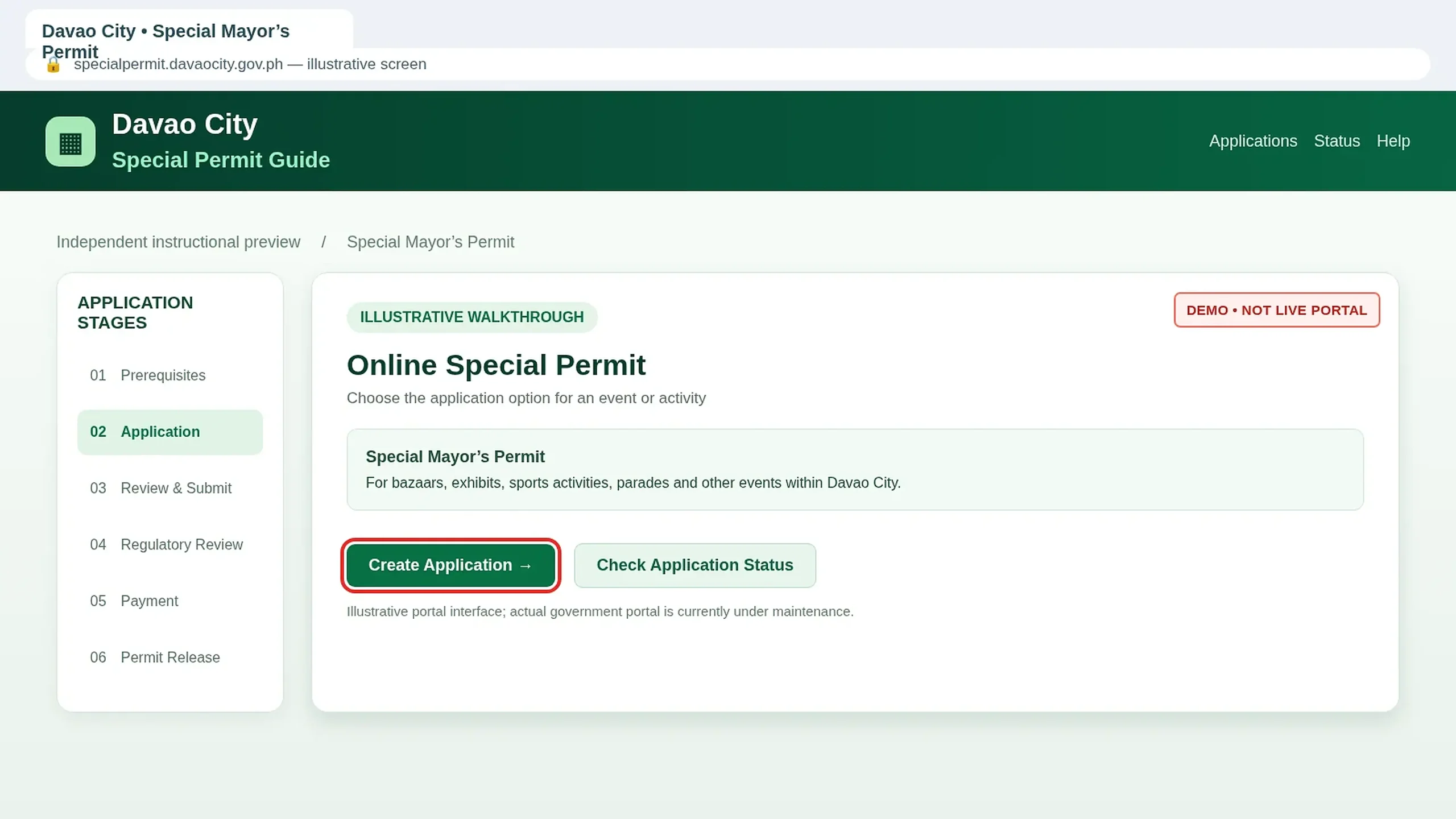Click the ILLUSTRATIVE WALKTHROUGH label
The image size is (1456, 819).
(x=472, y=317)
